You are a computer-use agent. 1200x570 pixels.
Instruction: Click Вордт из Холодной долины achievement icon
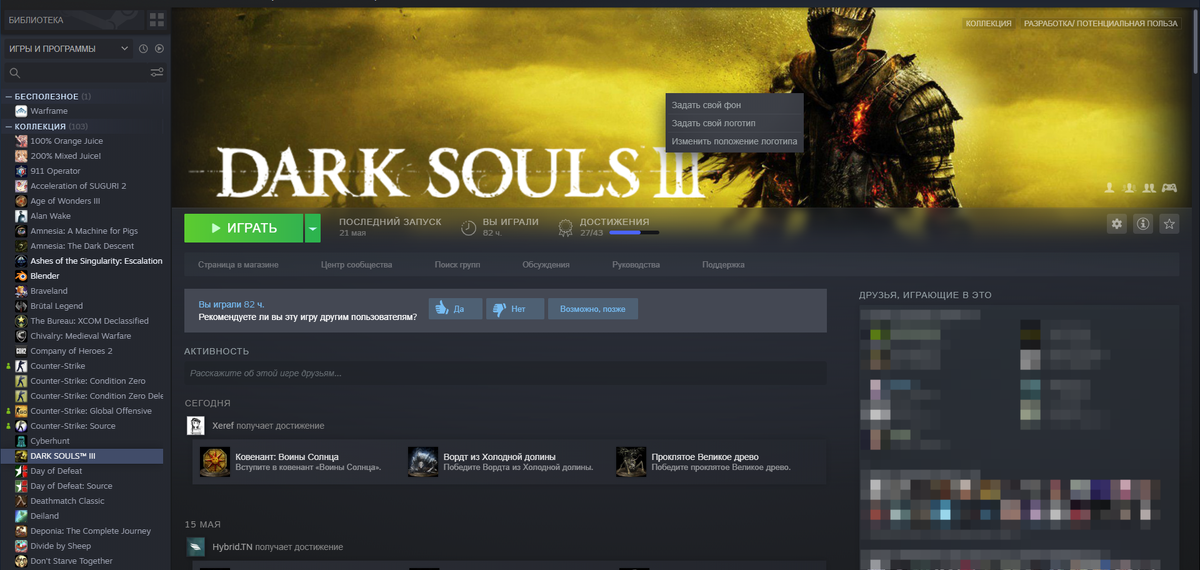pos(423,462)
